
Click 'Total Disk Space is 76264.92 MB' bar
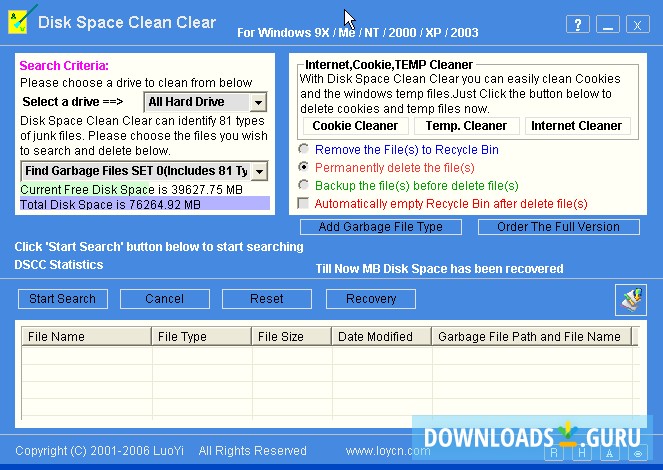click(x=145, y=204)
